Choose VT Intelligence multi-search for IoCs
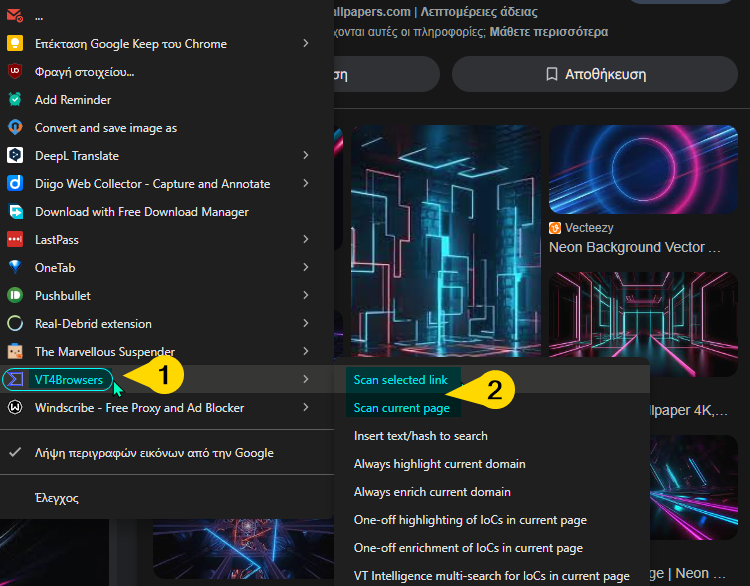 click(492, 575)
